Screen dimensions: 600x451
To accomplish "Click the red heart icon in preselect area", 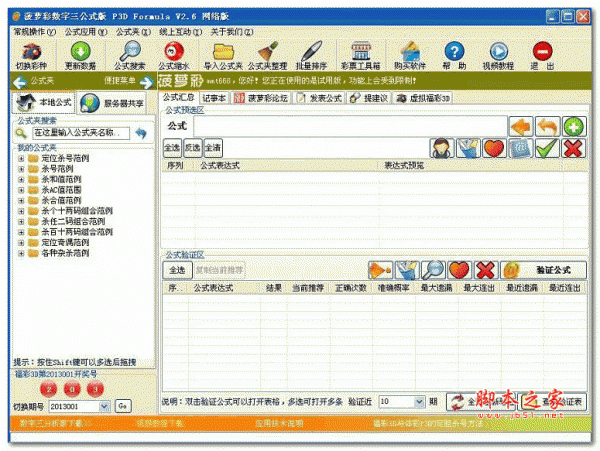I will click(494, 148).
